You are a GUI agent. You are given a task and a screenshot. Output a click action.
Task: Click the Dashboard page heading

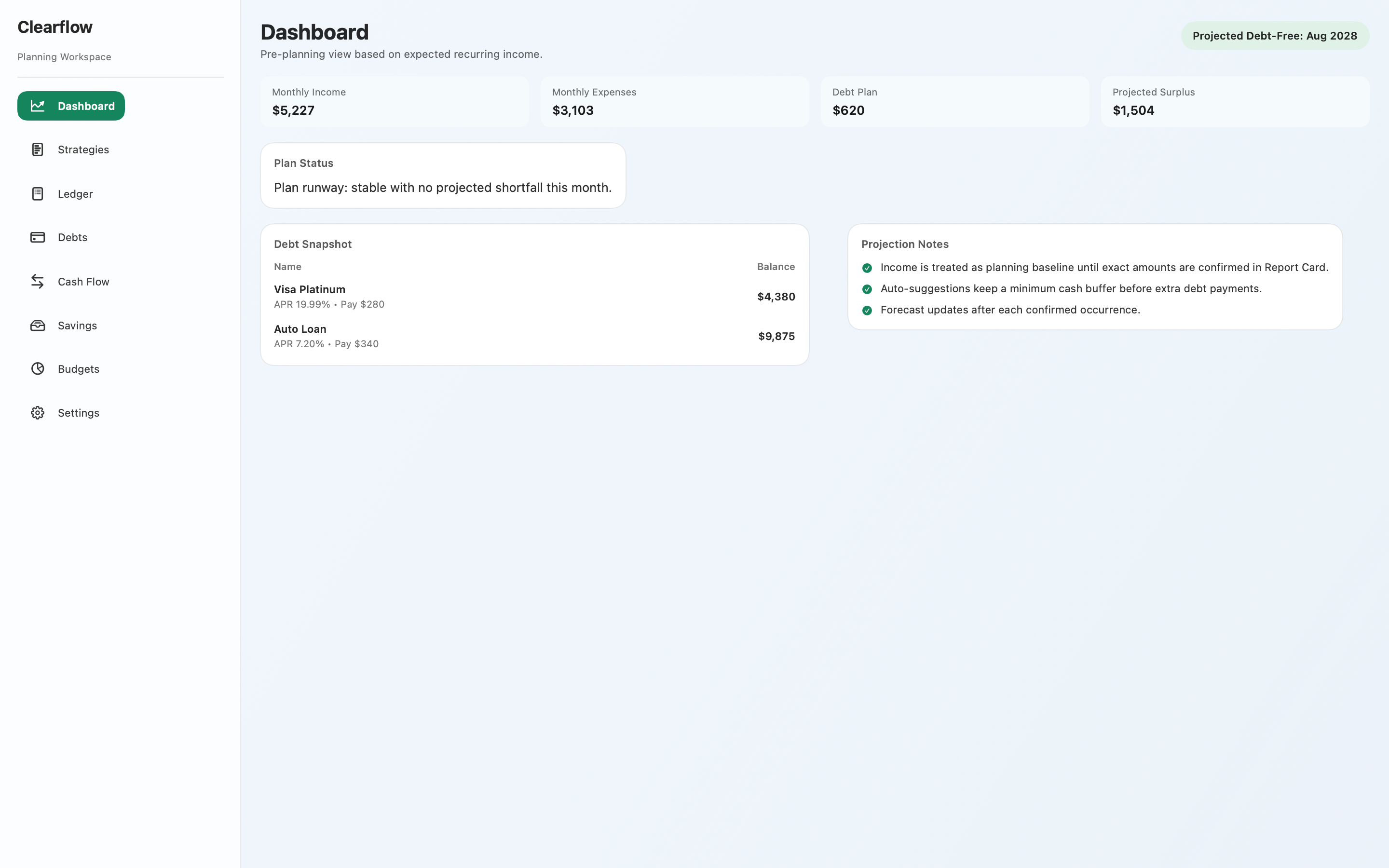pyautogui.click(x=314, y=32)
